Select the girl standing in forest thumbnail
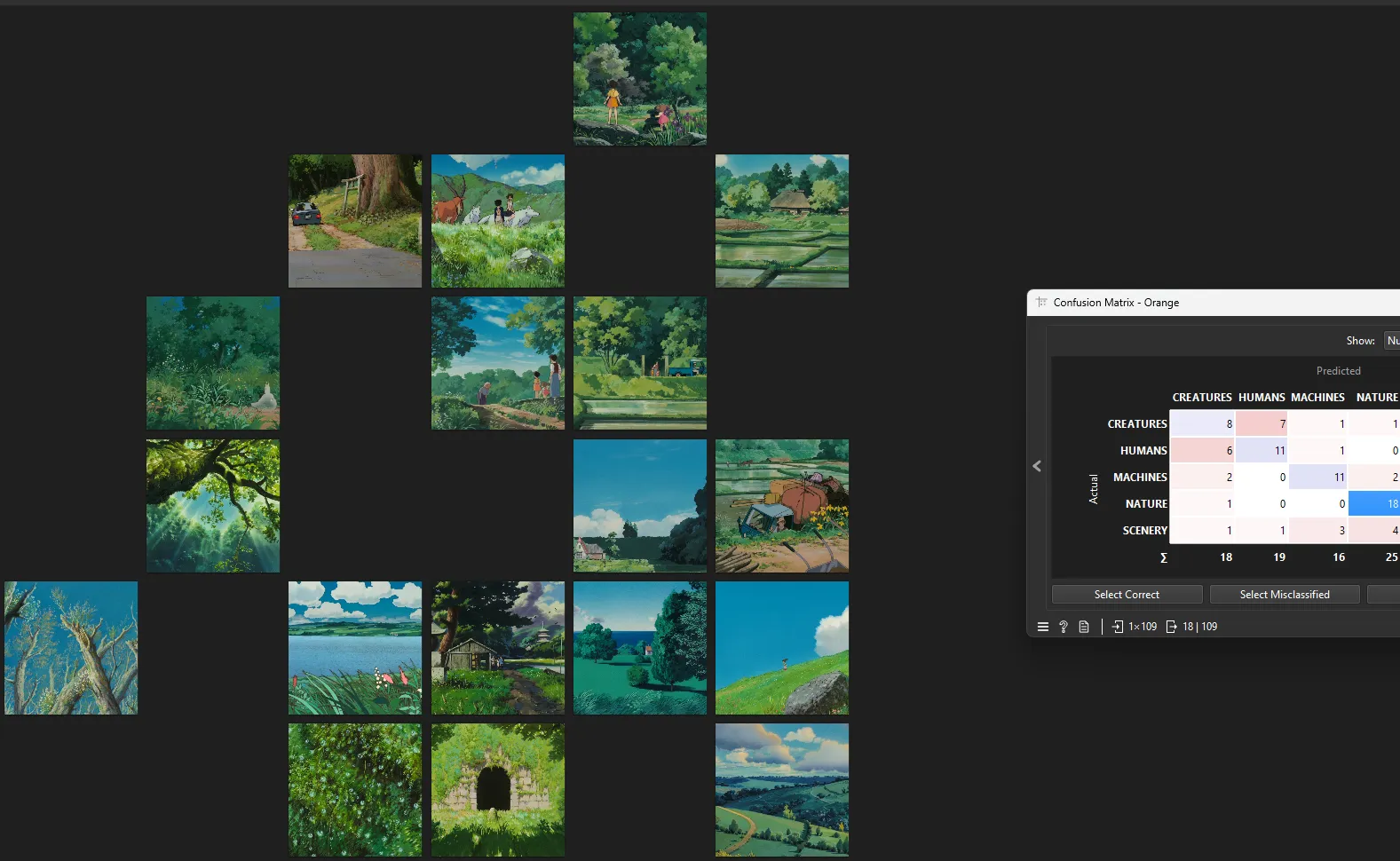Screen dimensions: 1400x861 640,79
